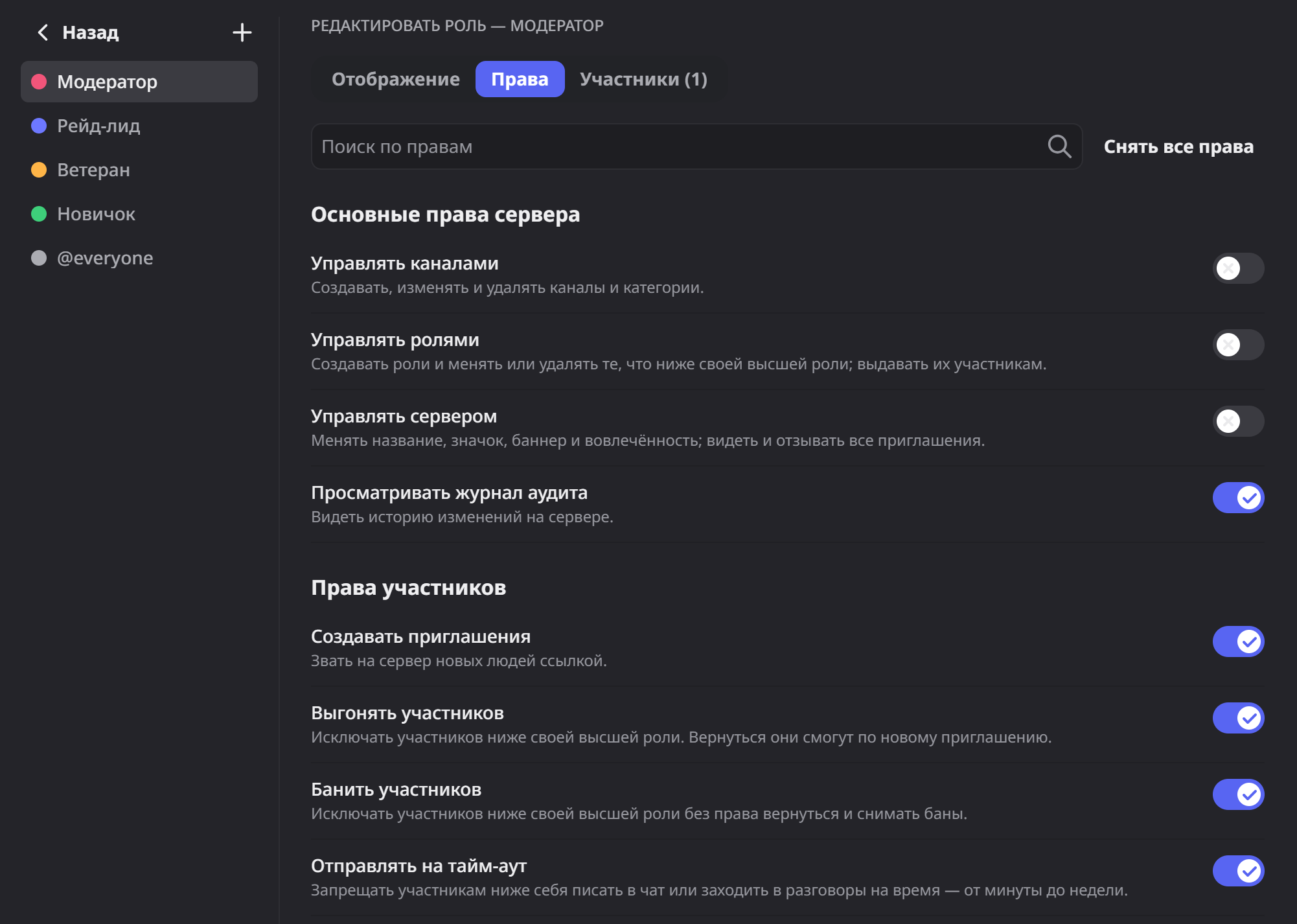Select the Права tab

520,79
